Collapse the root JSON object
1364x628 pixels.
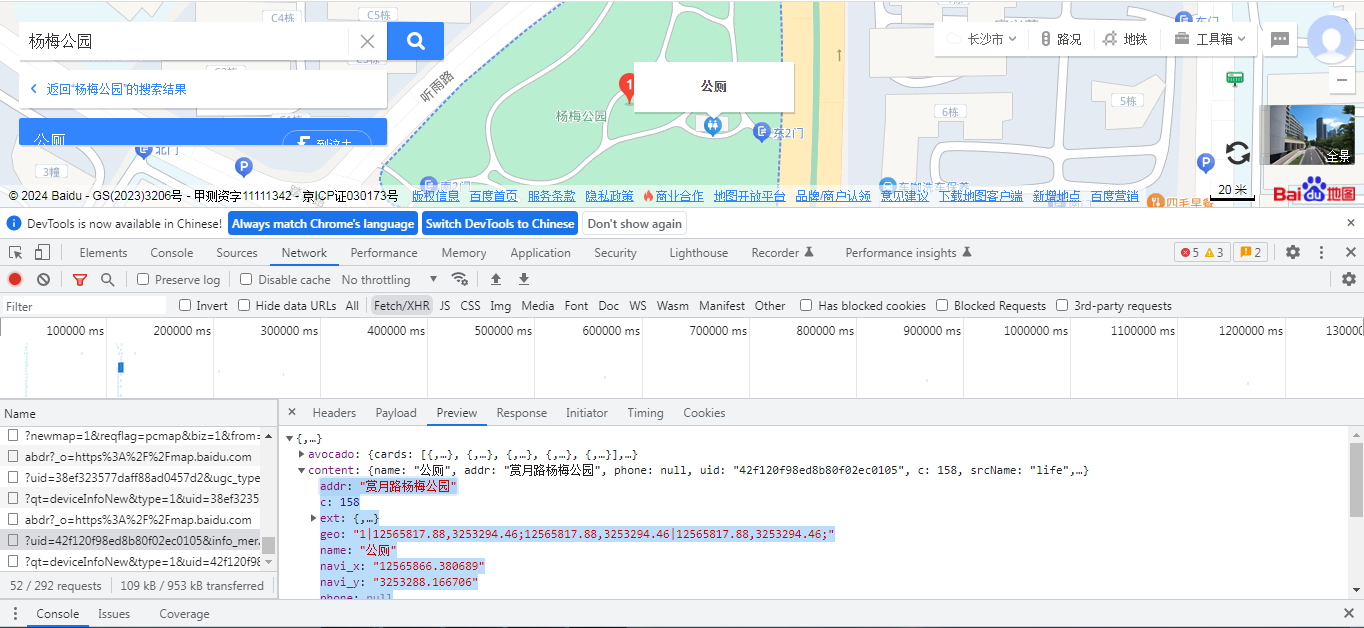tap(290, 439)
